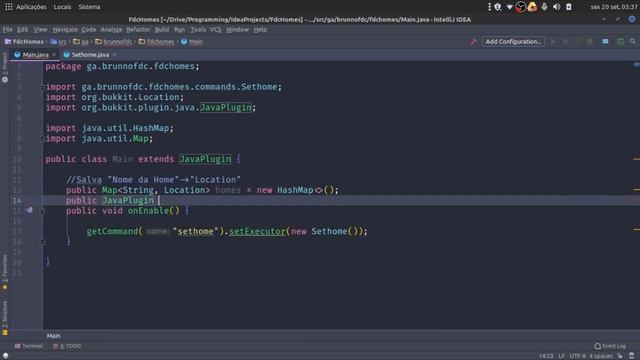Open the Code menu
Viewport: 640px width, 360px height.
89,29
